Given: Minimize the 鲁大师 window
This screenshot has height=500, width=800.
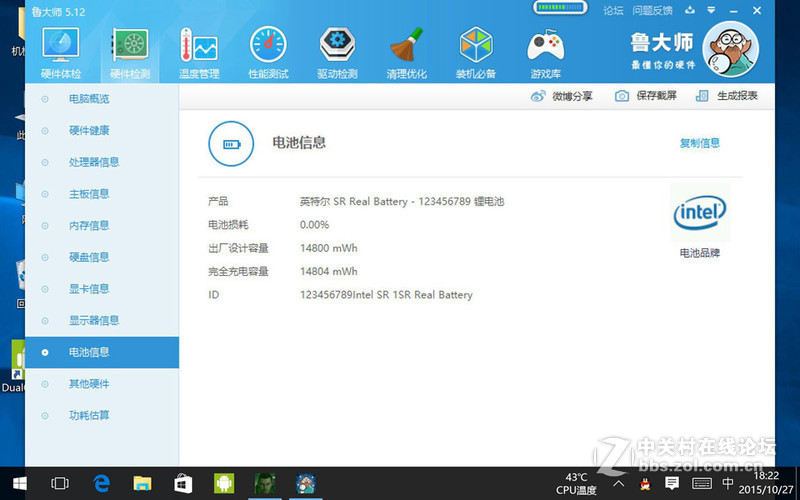Looking at the screenshot, I should (734, 11).
